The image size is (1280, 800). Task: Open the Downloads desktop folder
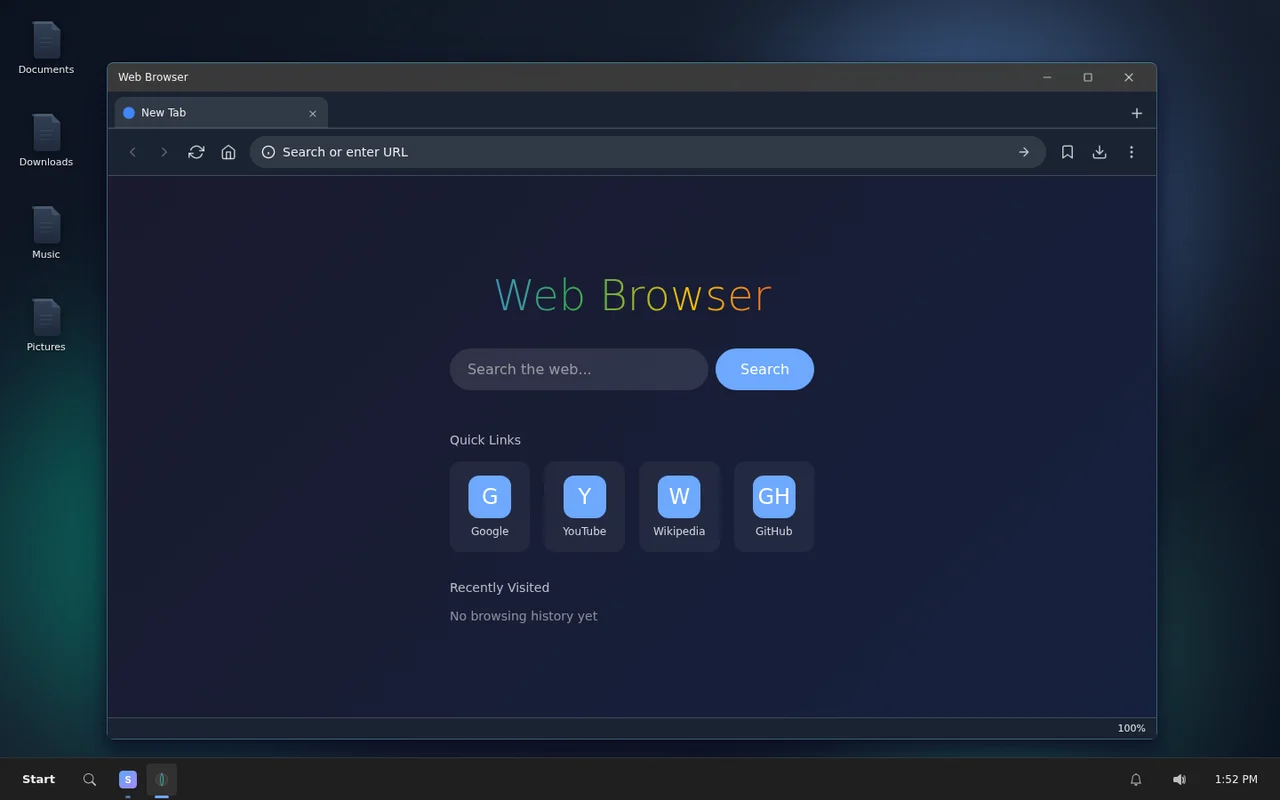click(46, 140)
